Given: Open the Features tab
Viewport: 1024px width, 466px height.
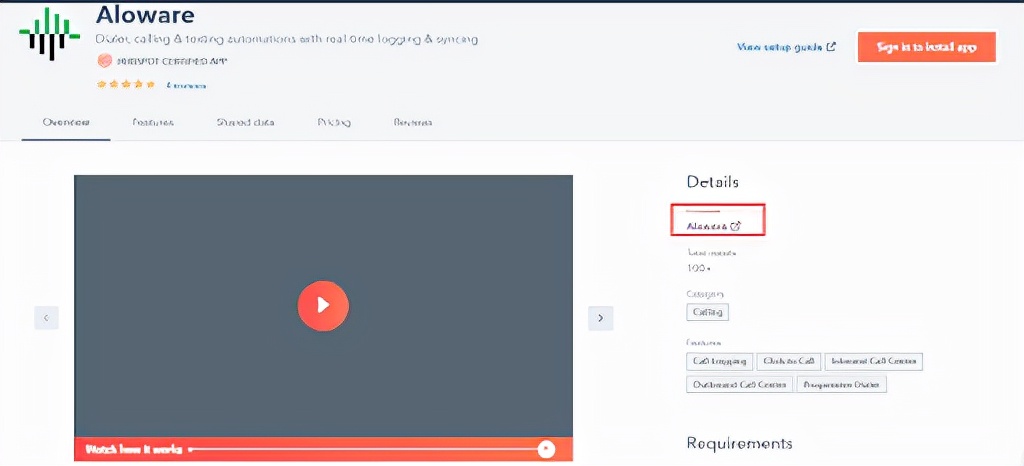Looking at the screenshot, I should click(153, 122).
